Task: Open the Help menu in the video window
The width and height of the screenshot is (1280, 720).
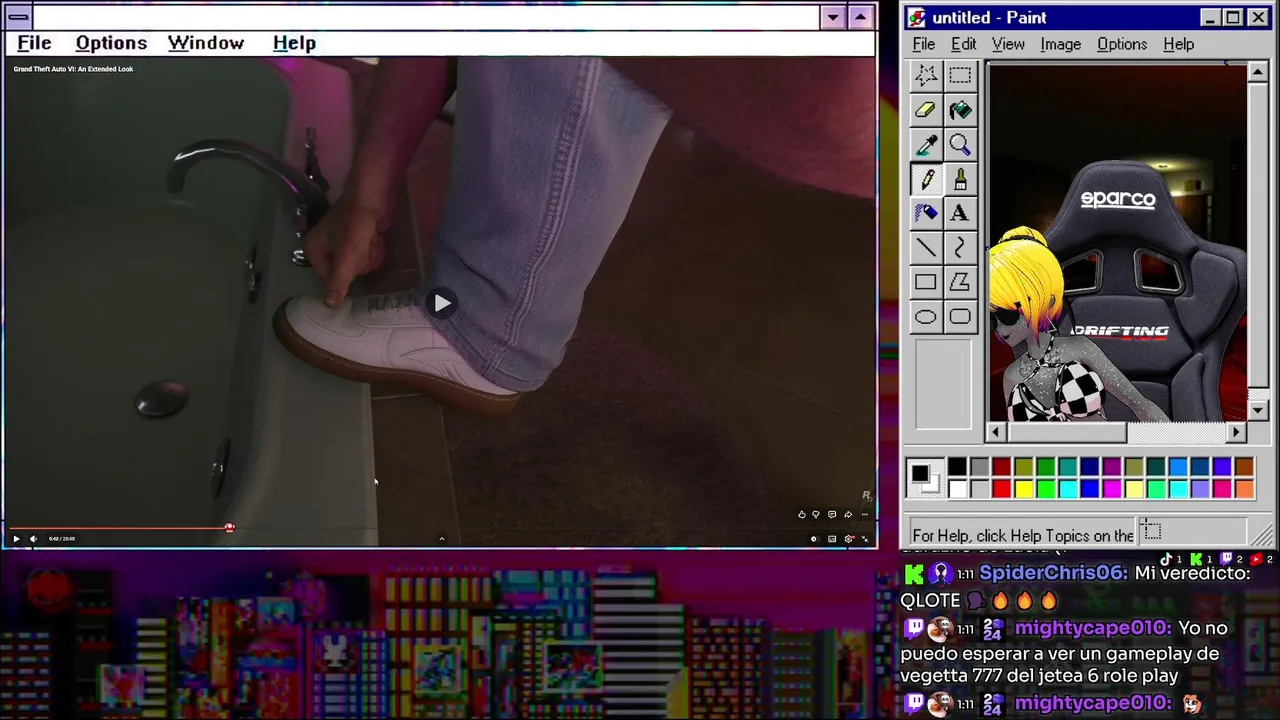Action: [294, 43]
